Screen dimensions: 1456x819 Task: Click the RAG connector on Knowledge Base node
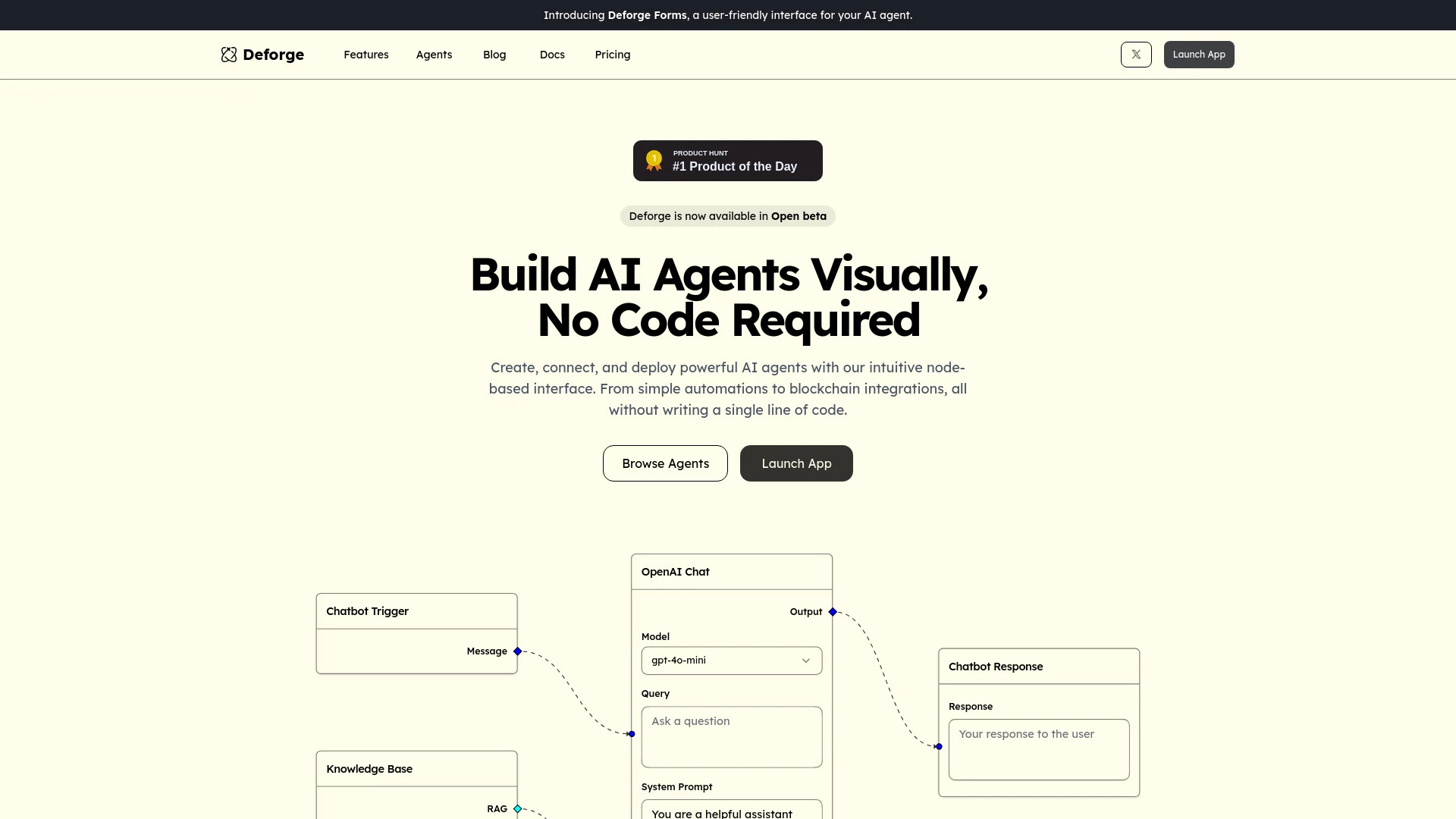click(x=517, y=808)
